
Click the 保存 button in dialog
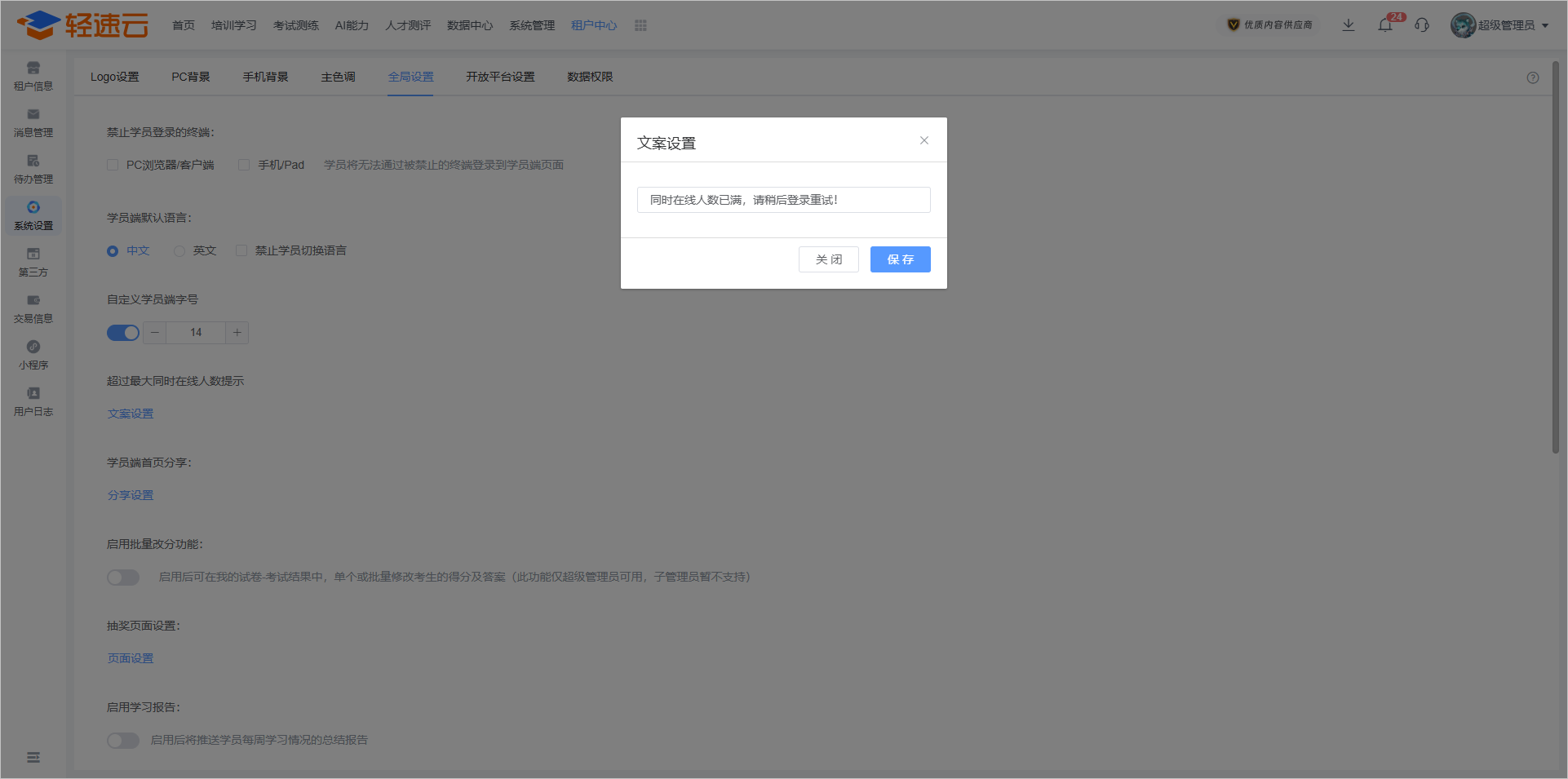pos(900,259)
